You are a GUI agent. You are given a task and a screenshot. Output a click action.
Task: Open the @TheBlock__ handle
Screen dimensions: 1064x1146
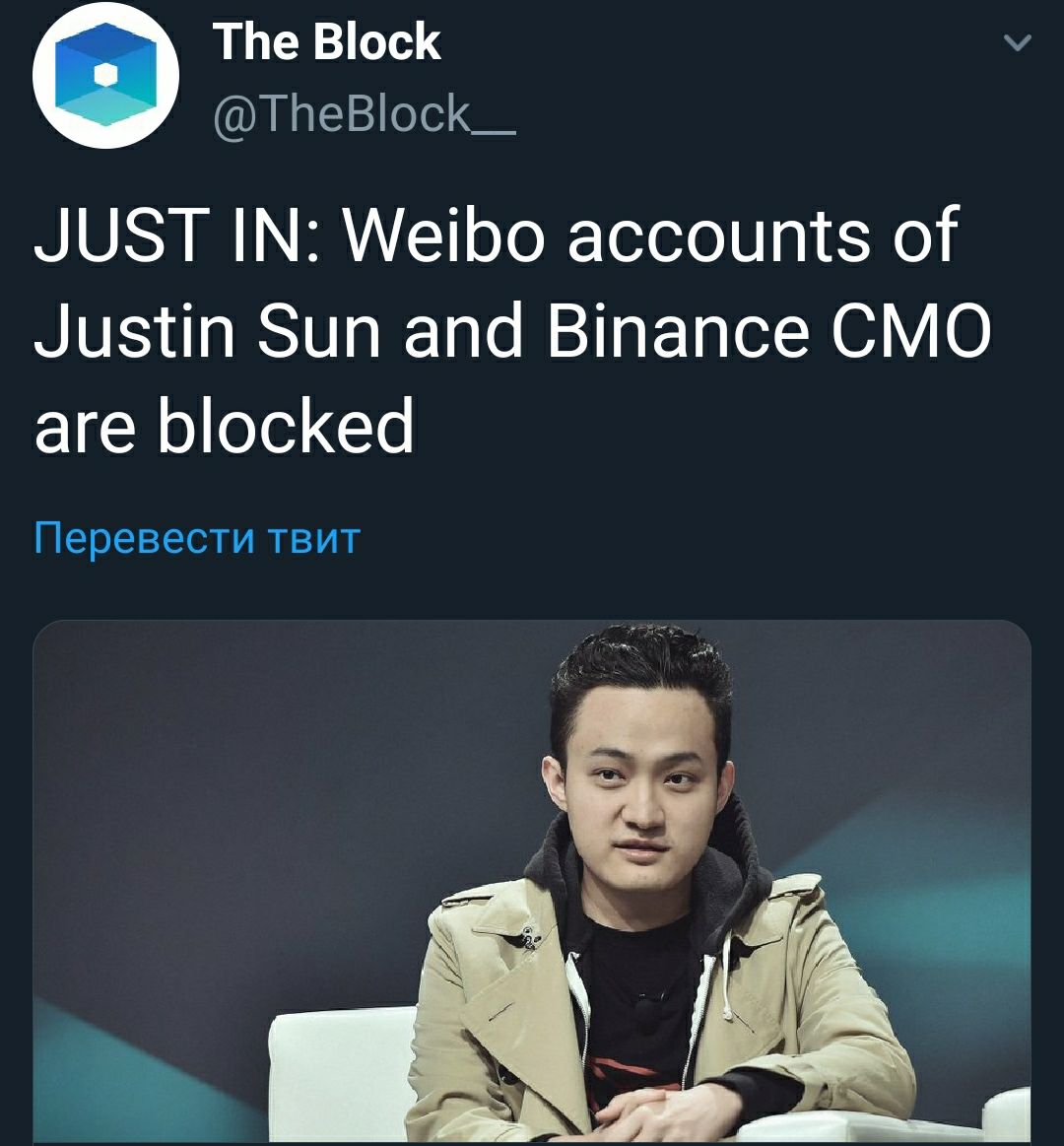(x=364, y=114)
